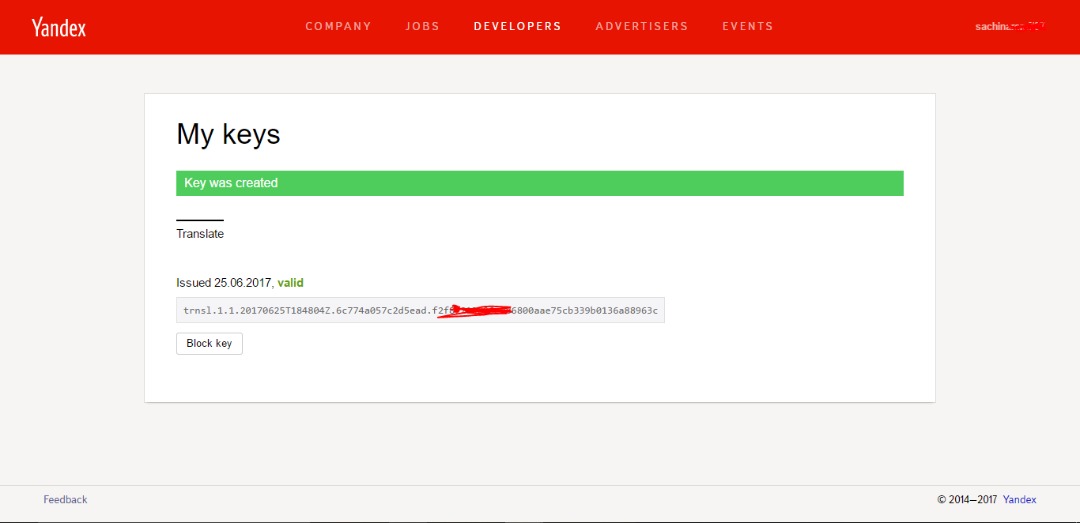The image size is (1080, 523).
Task: Click the 'My keys' heading
Action: pyautogui.click(x=228, y=134)
